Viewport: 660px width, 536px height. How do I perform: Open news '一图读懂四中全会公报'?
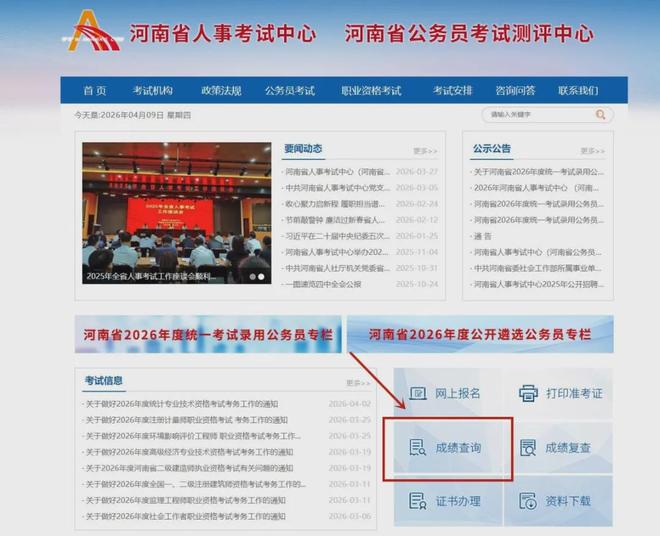(x=323, y=284)
